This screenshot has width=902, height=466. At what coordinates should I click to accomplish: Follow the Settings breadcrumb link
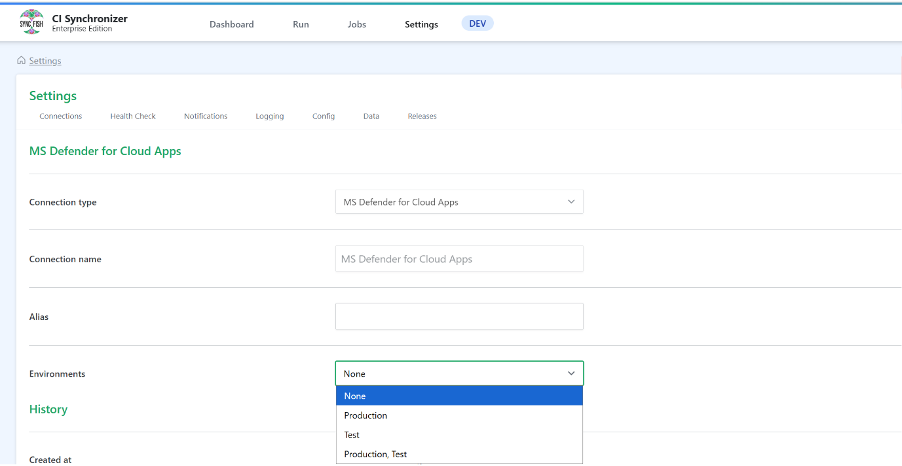point(45,60)
